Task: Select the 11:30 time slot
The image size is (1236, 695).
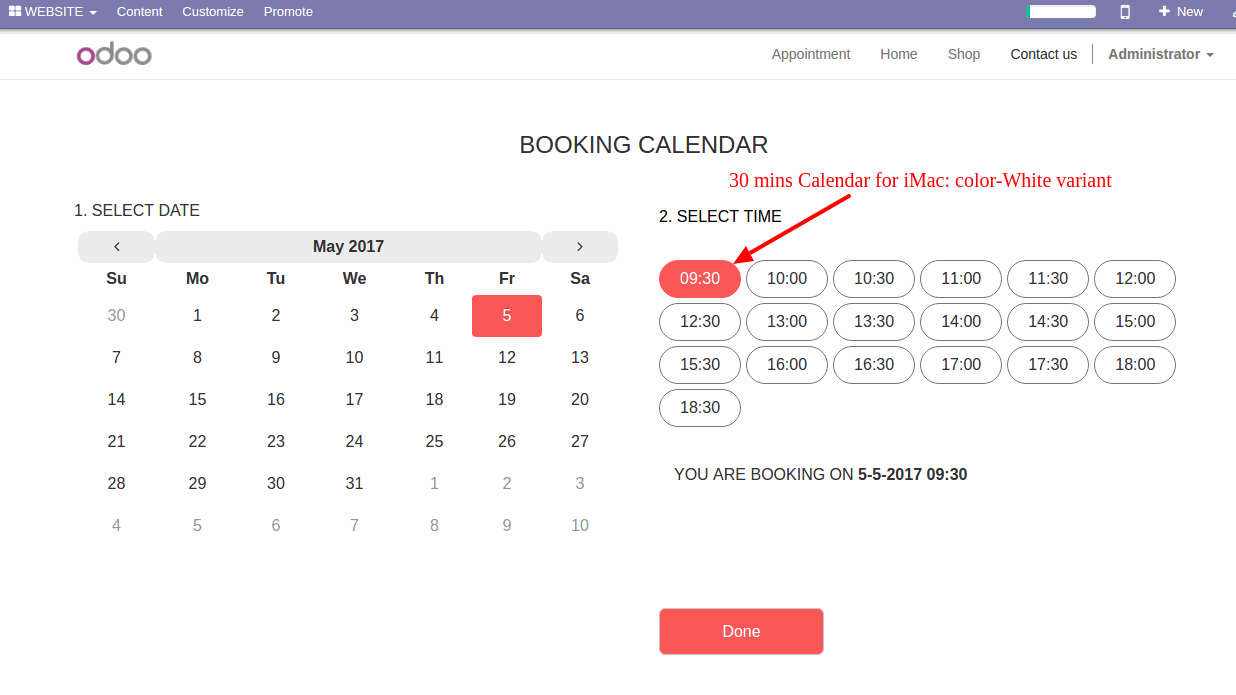Action: [x=1048, y=278]
